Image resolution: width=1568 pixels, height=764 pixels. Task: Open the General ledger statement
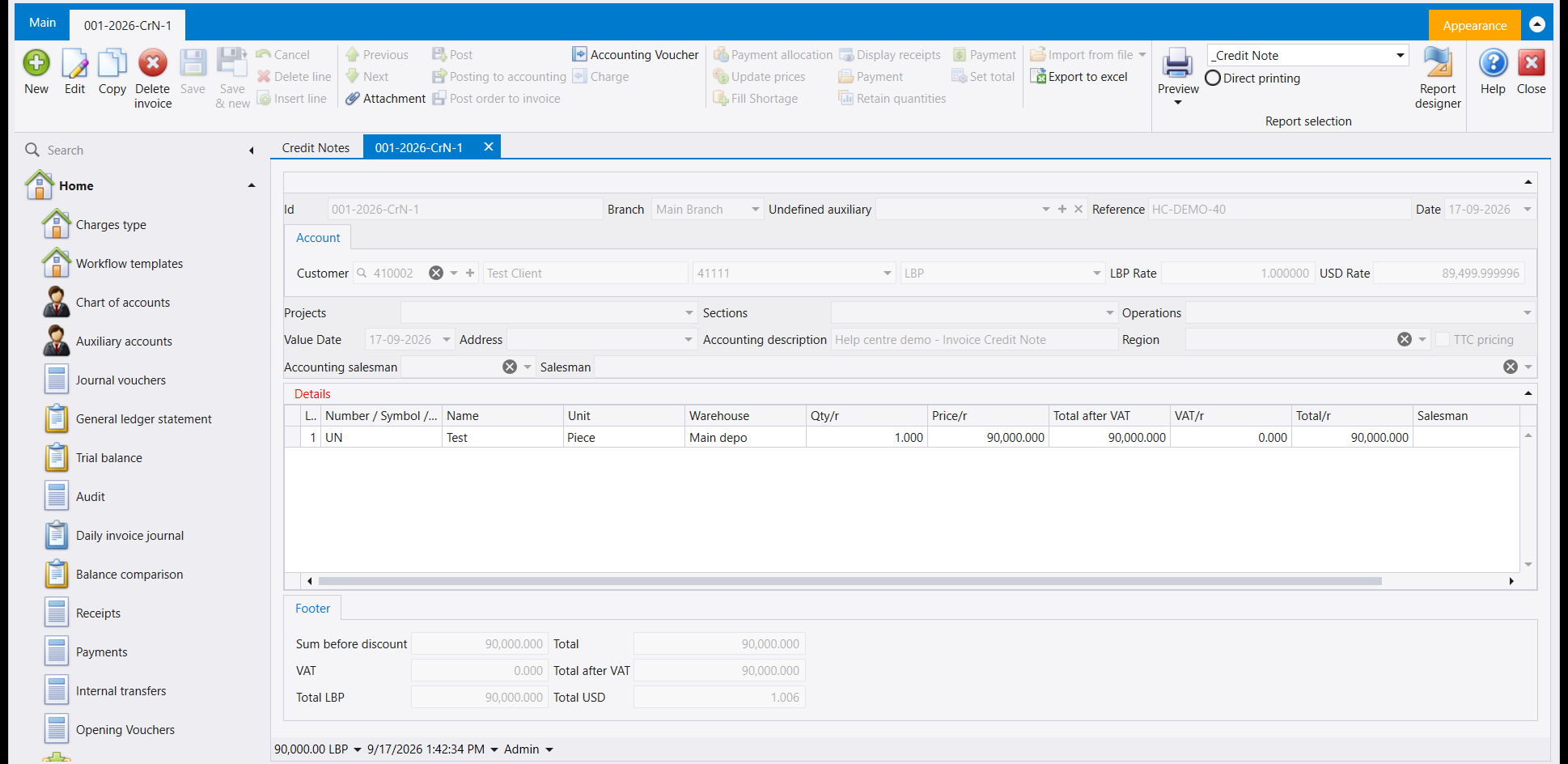(144, 419)
